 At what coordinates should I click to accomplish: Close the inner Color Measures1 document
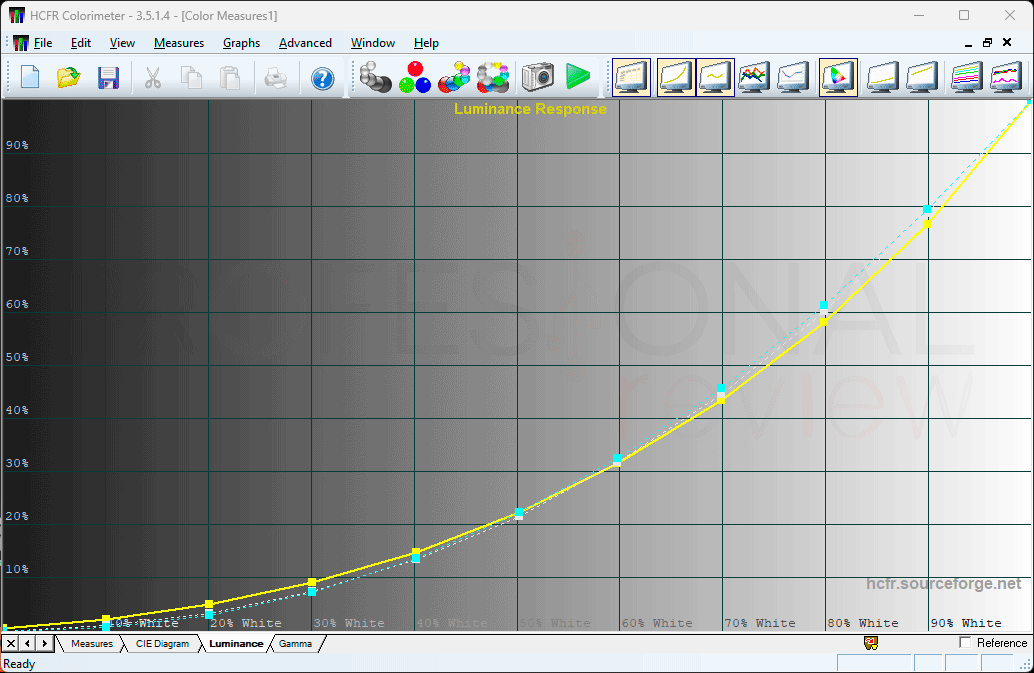coord(1007,43)
